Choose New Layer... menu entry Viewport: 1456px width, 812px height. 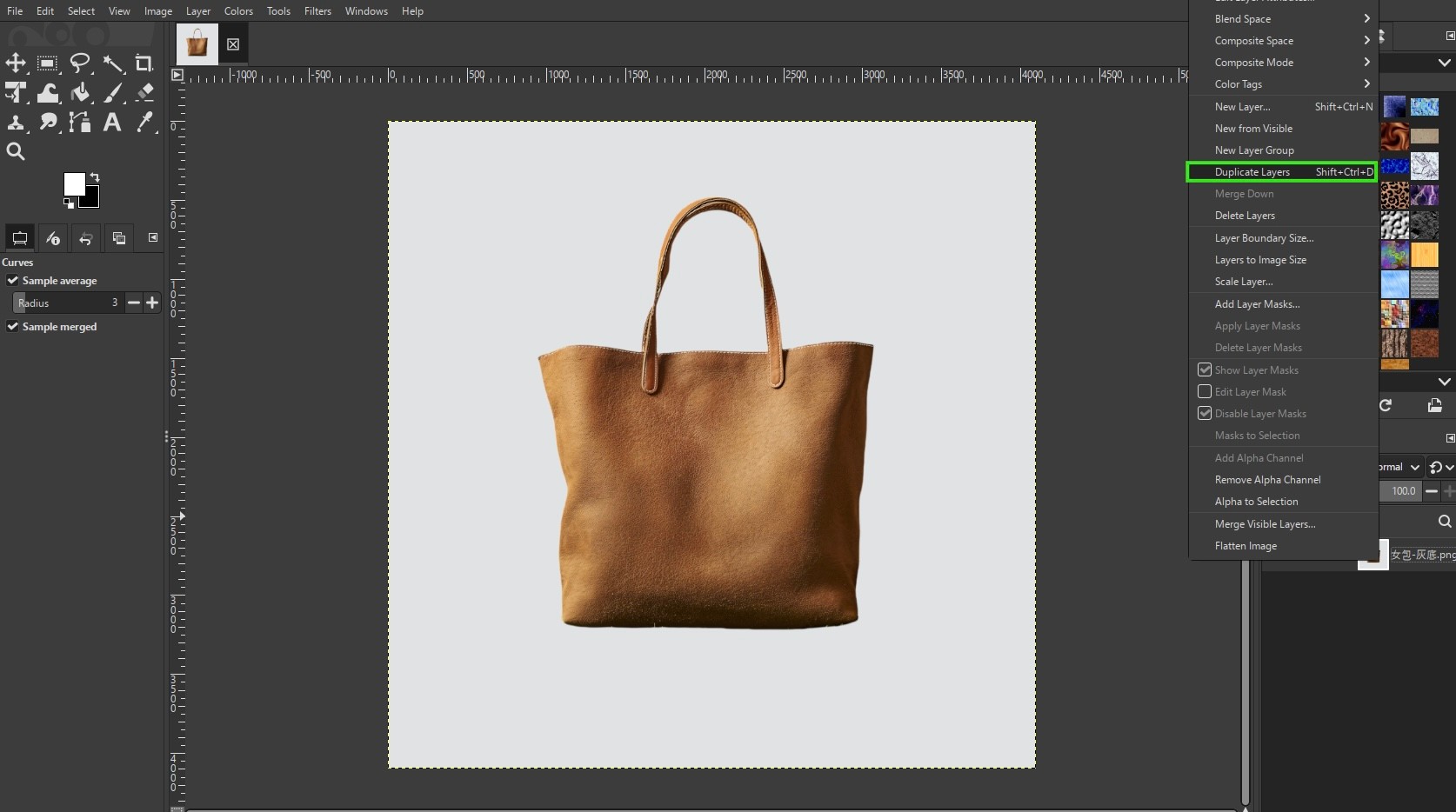1283,107
